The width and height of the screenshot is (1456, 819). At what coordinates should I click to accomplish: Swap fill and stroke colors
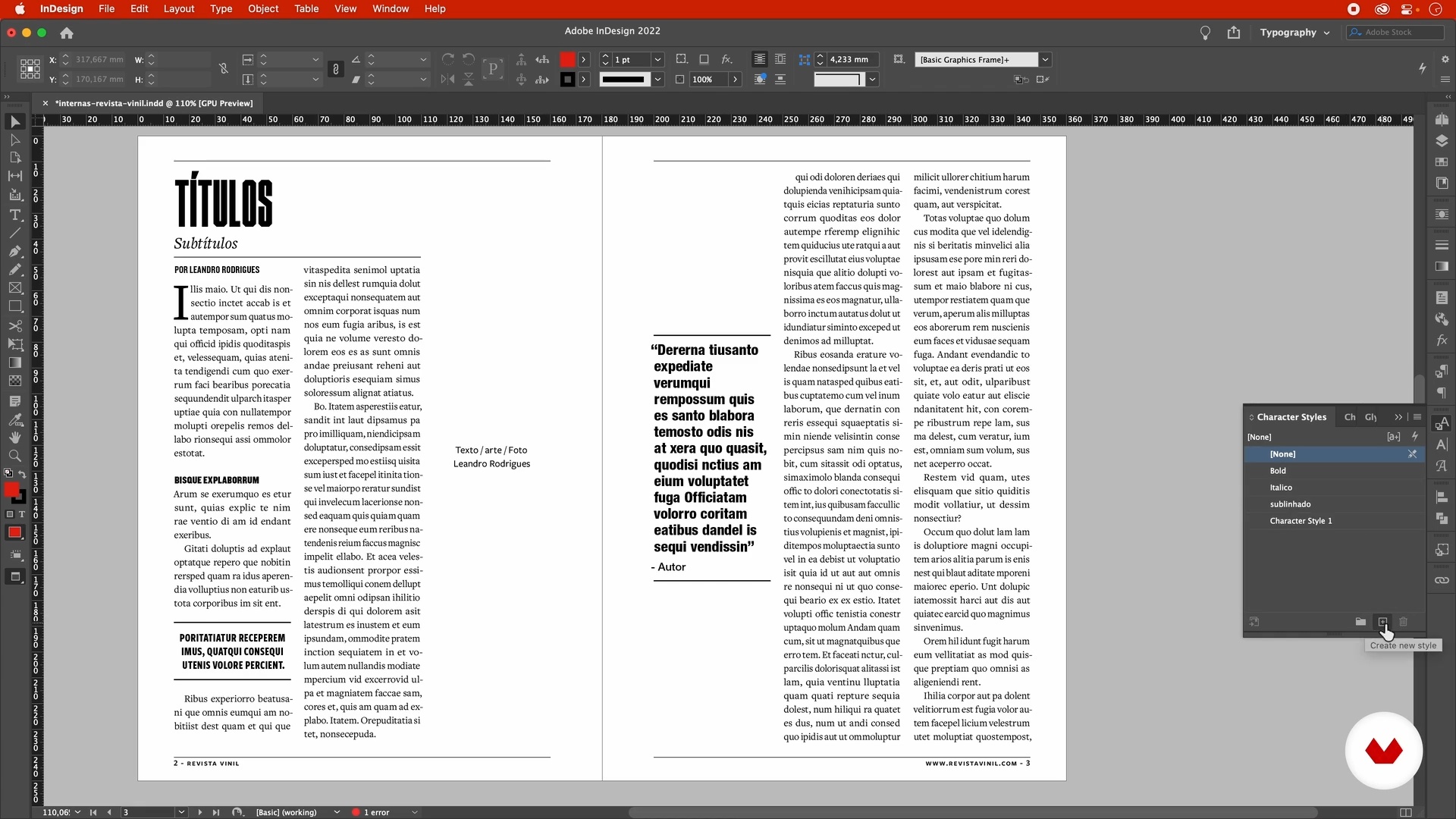click(x=22, y=475)
